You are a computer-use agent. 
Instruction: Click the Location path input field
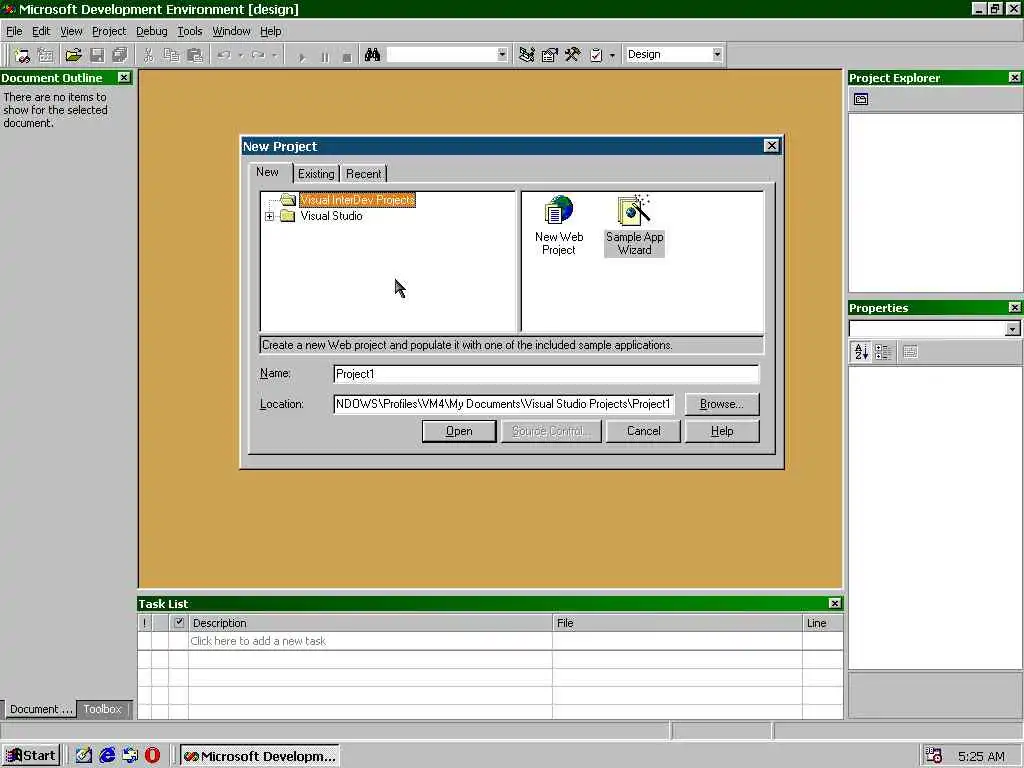[504, 404]
